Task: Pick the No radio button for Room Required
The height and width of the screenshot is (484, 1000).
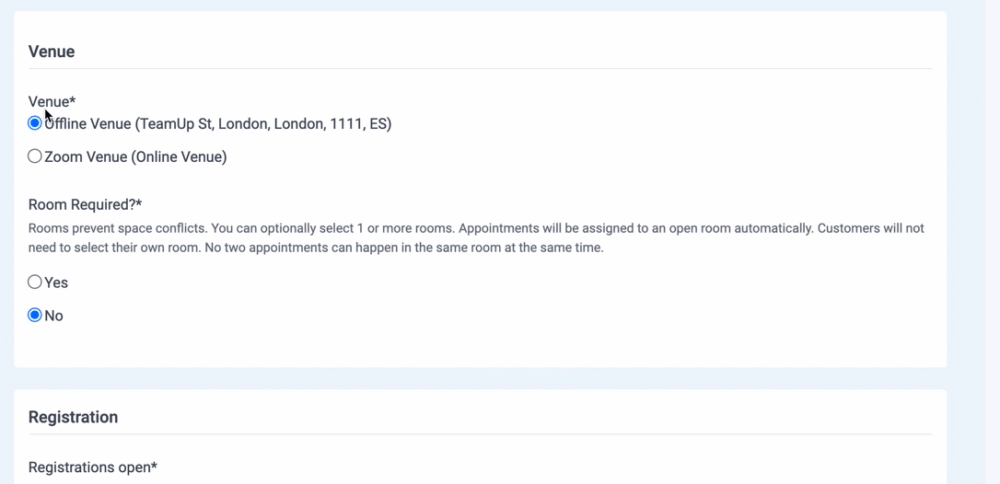Action: [x=35, y=315]
